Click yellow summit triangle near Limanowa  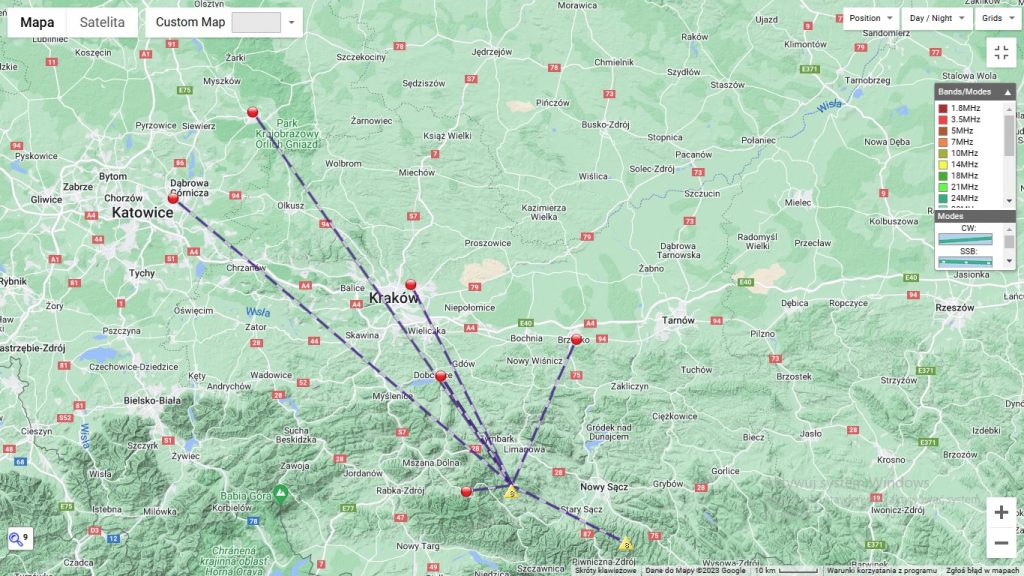point(511,492)
